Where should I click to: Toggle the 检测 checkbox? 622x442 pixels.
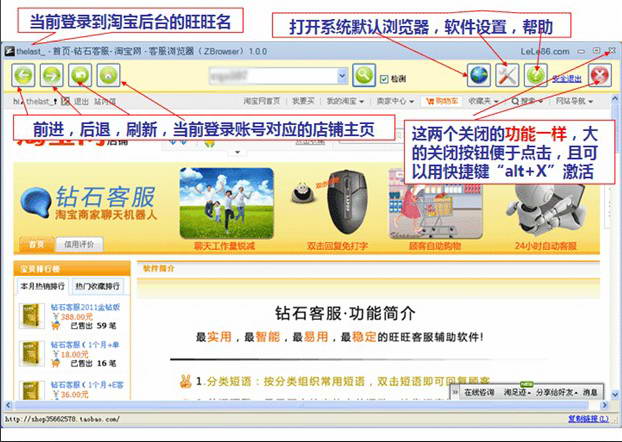point(384,79)
